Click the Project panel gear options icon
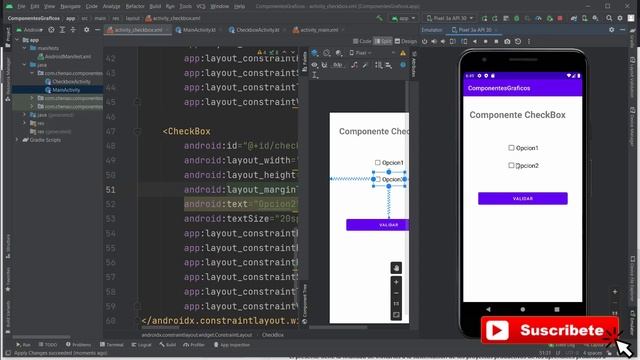This screenshot has height=360, width=640. point(87,30)
